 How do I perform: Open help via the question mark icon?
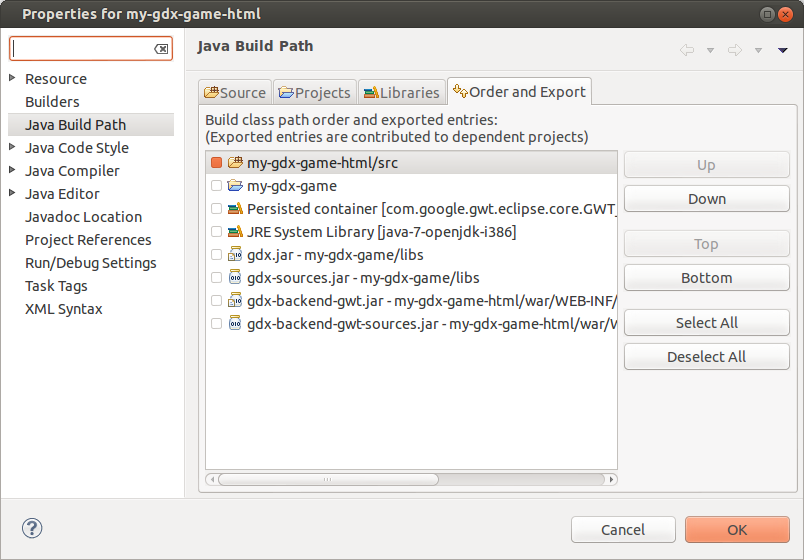pyautogui.click(x=32, y=528)
